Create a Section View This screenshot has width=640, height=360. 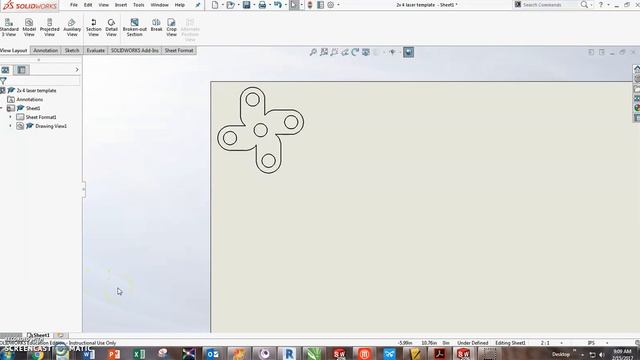[x=93, y=27]
